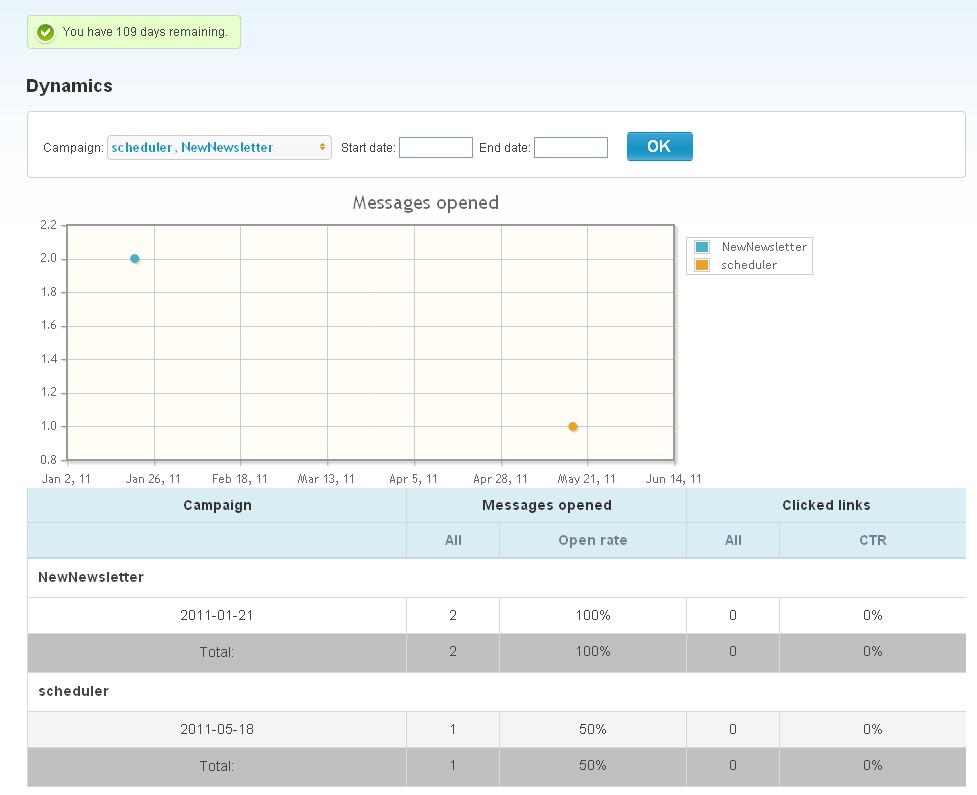Viewport: 977px width, 795px height.
Task: Click the blue OK button
Action: 660,146
